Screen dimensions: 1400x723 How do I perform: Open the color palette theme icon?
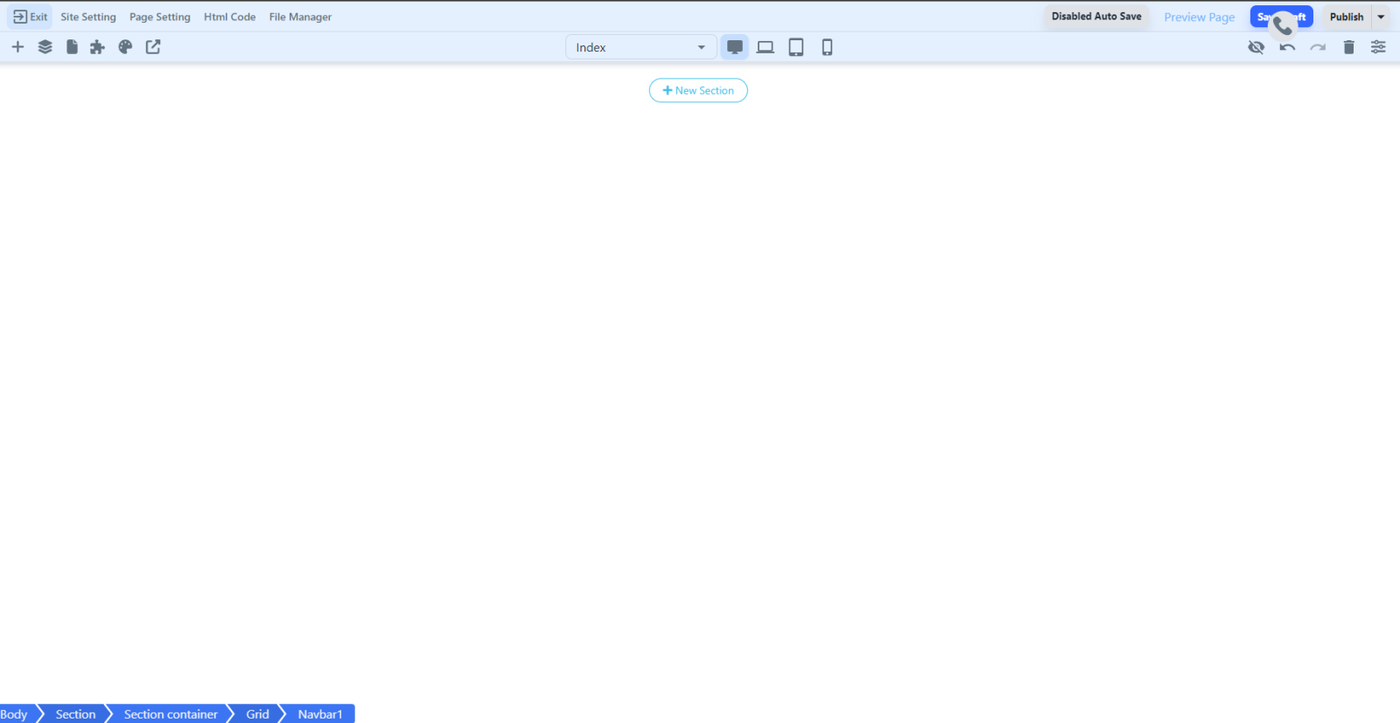click(125, 47)
